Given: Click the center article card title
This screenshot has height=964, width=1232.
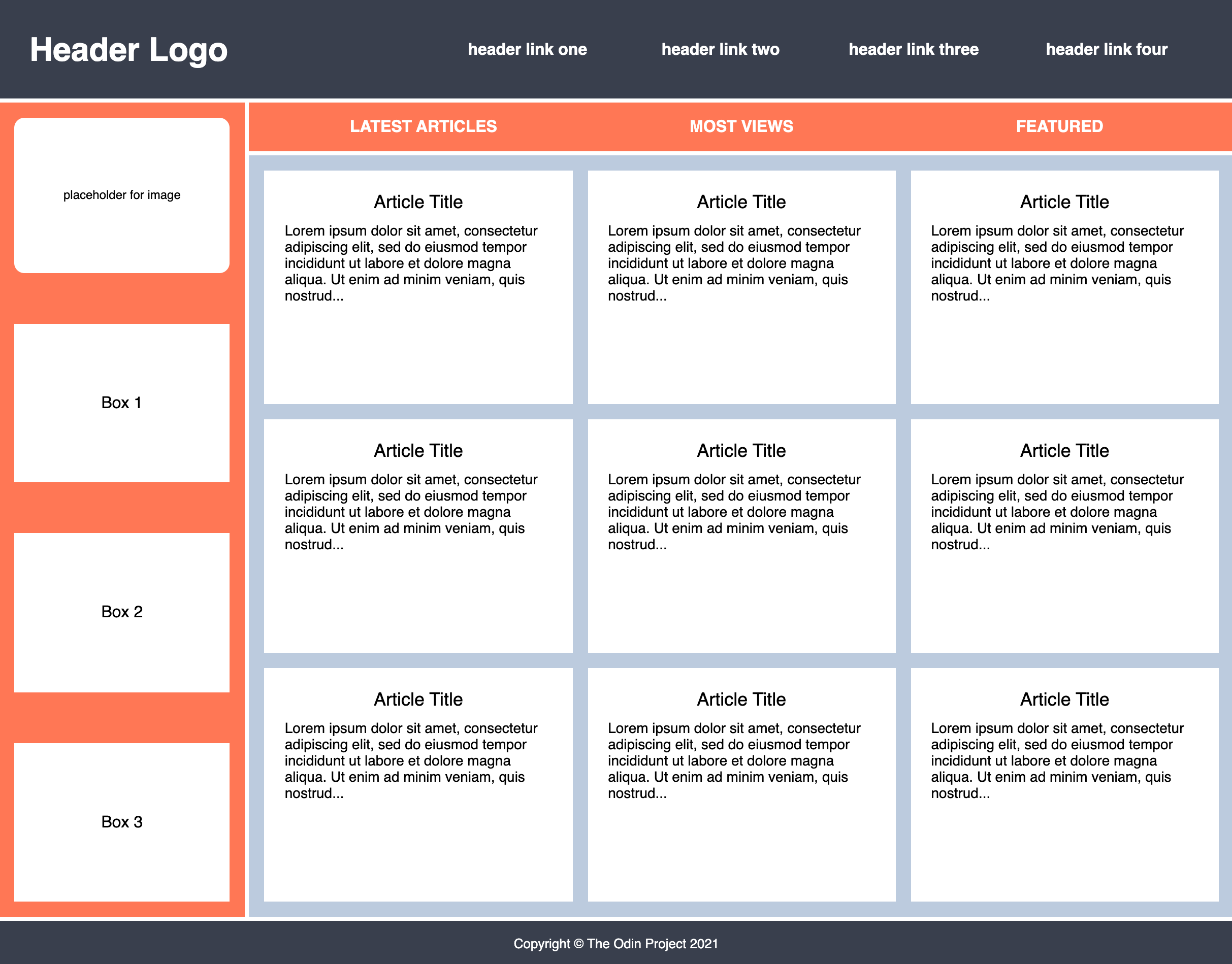Looking at the screenshot, I should pyautogui.click(x=741, y=451).
